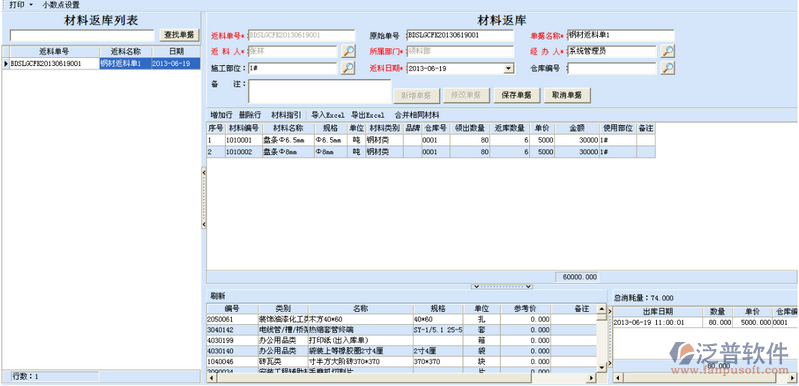Screen dimensions: 799x386
Task: Click magnifier icon next to 退料人 field
Action: point(348,51)
